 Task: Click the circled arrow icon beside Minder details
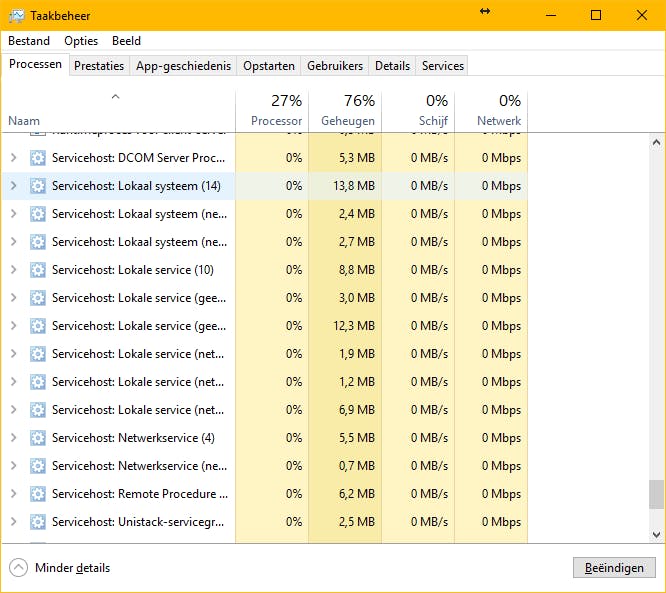[x=19, y=568]
